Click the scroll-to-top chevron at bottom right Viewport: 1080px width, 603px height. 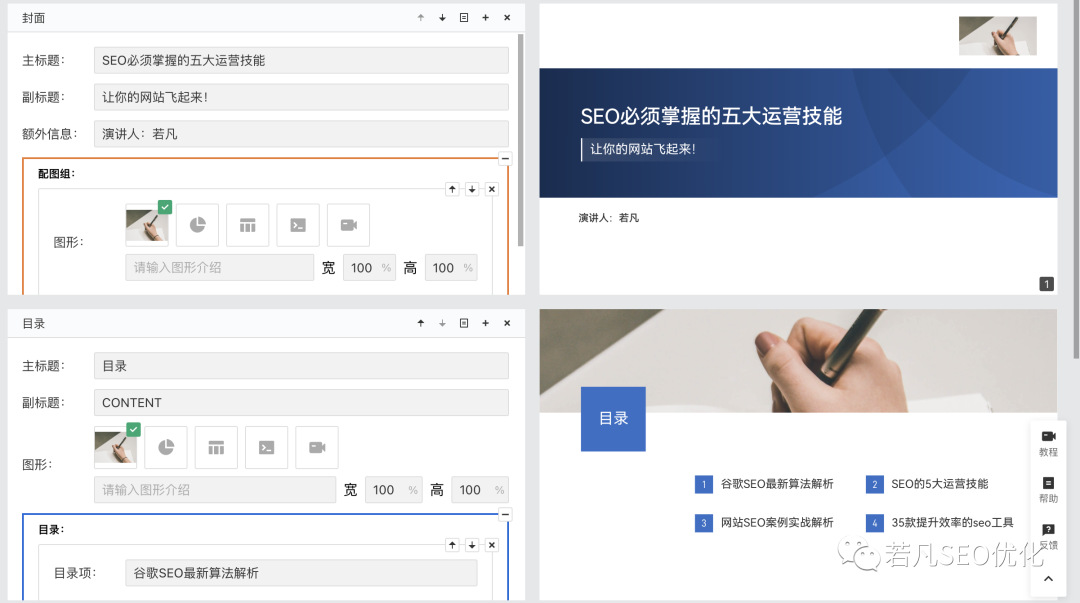click(x=1048, y=579)
